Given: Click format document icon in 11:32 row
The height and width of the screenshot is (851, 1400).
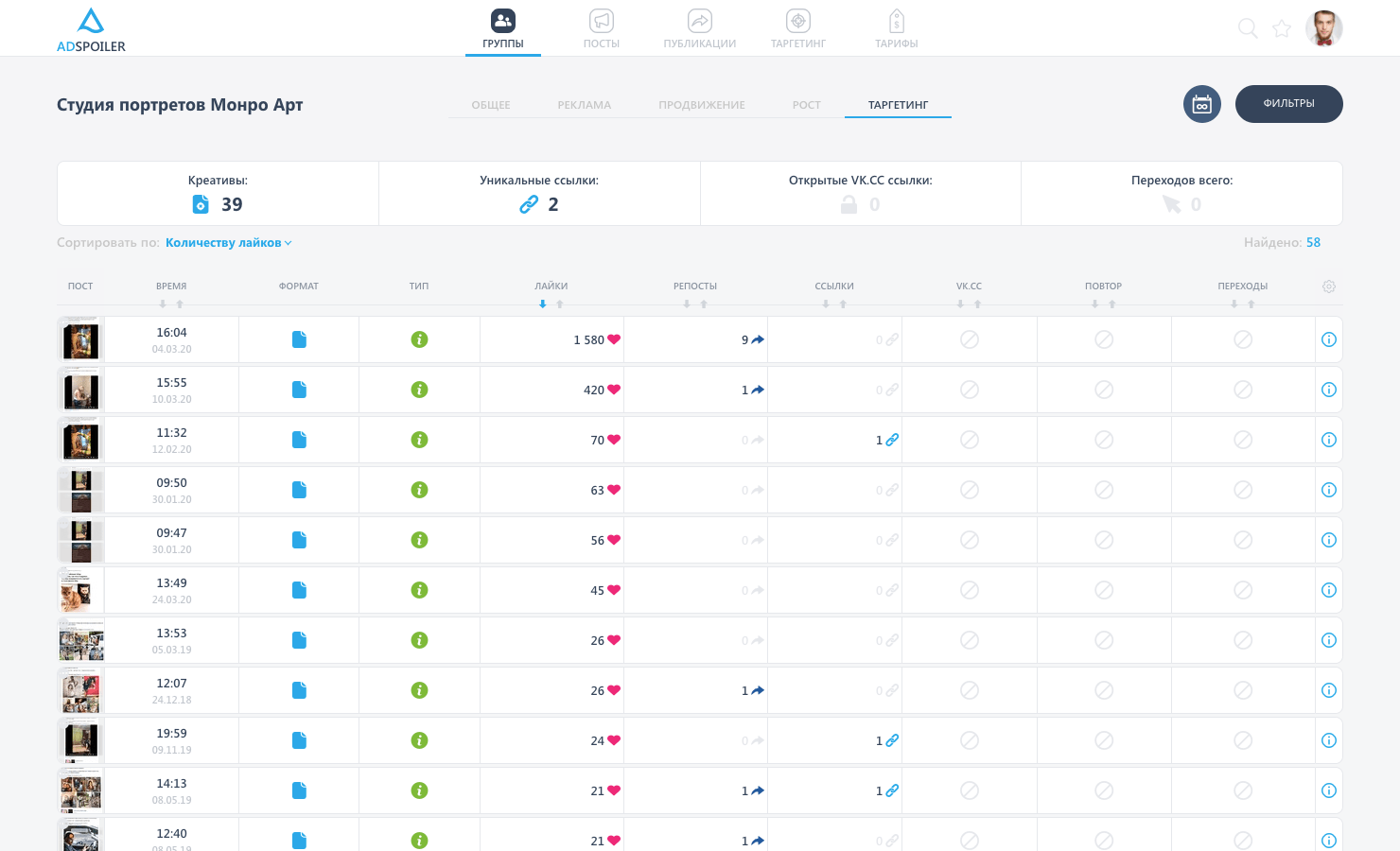Looking at the screenshot, I should tap(299, 440).
